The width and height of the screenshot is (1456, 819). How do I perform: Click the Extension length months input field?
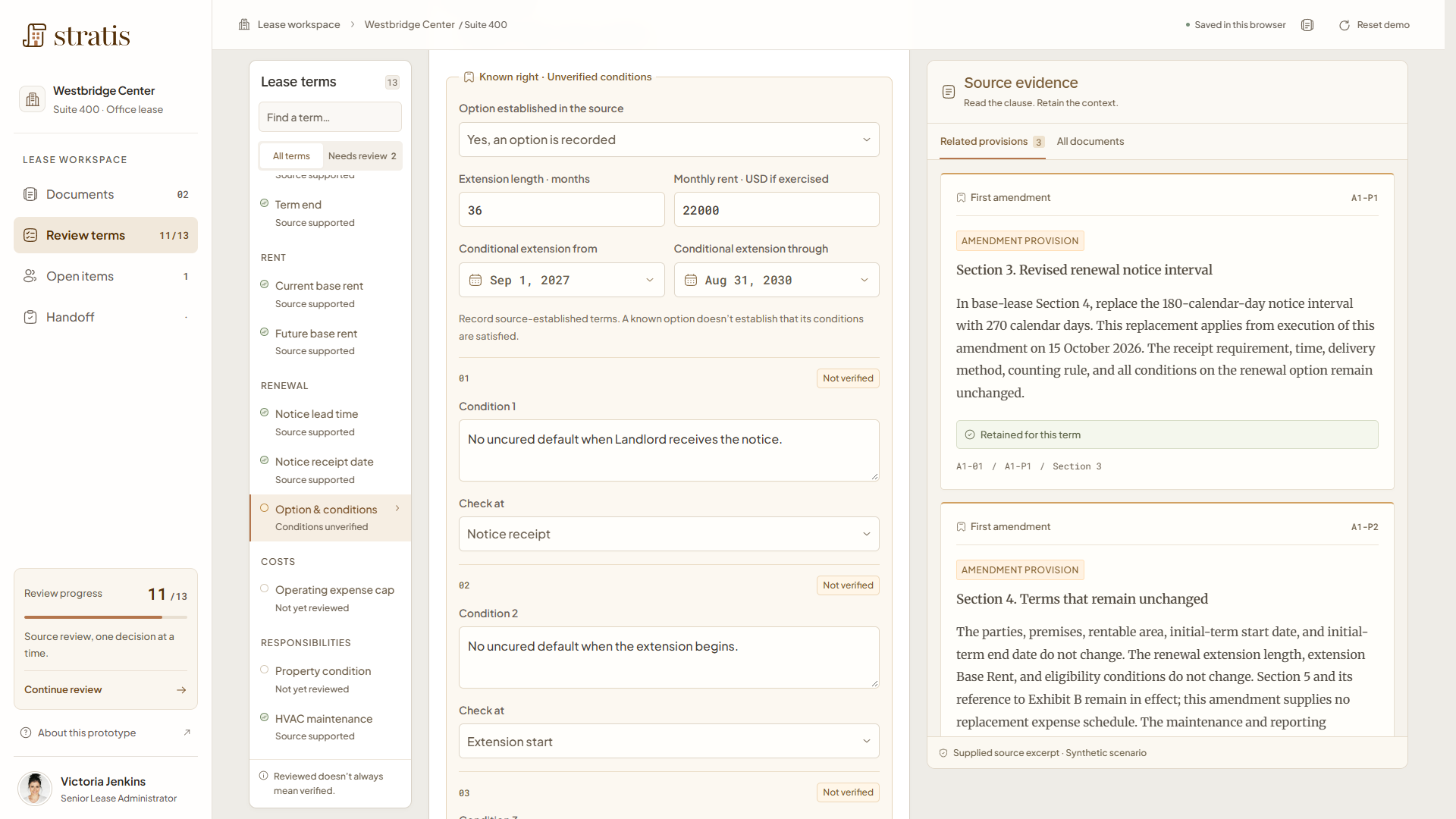click(x=561, y=209)
